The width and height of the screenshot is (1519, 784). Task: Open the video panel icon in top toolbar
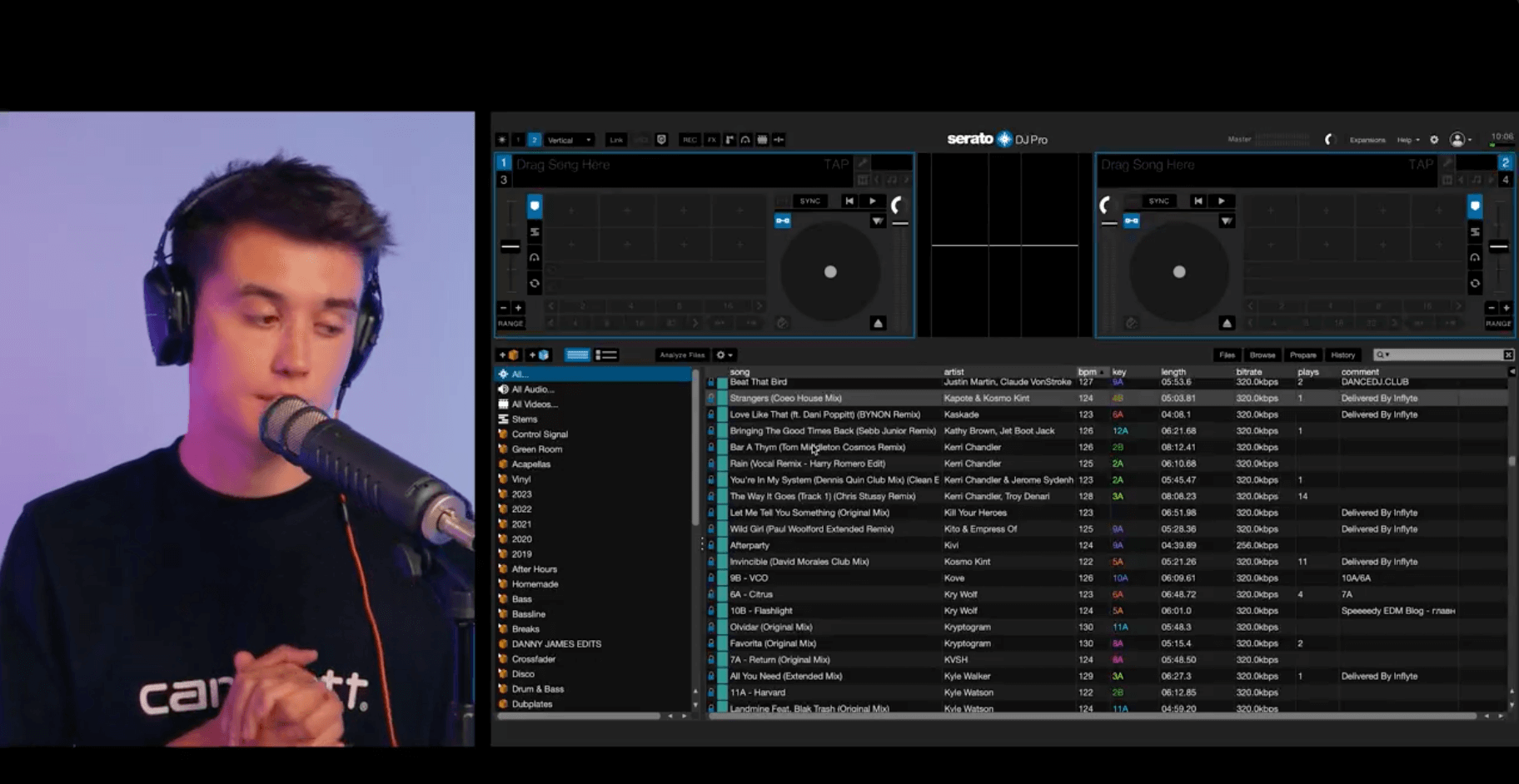coord(762,140)
